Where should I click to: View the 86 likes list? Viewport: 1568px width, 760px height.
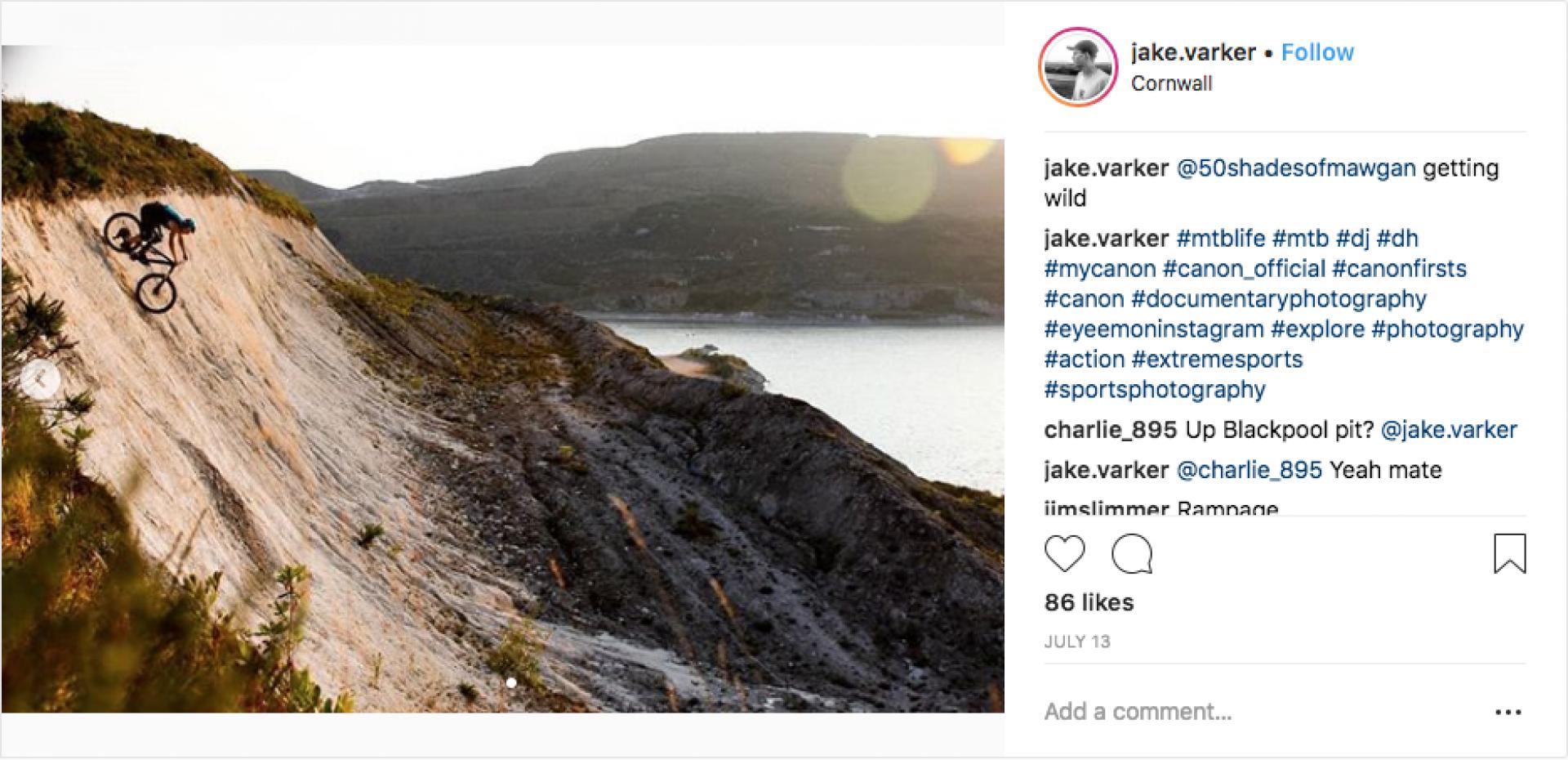pos(1089,603)
